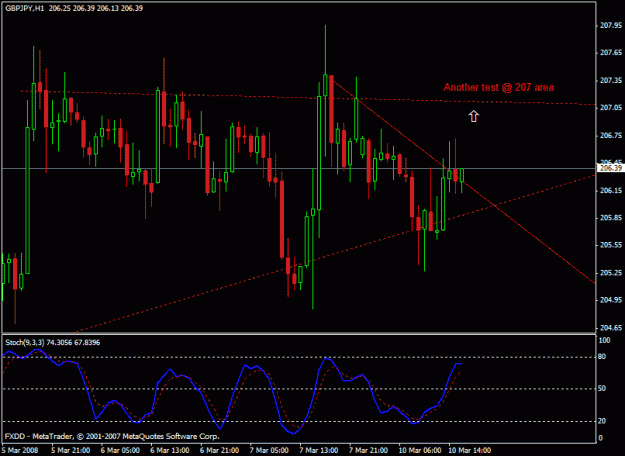
Task: Click the 204.65 price scale label
Action: (x=610, y=328)
